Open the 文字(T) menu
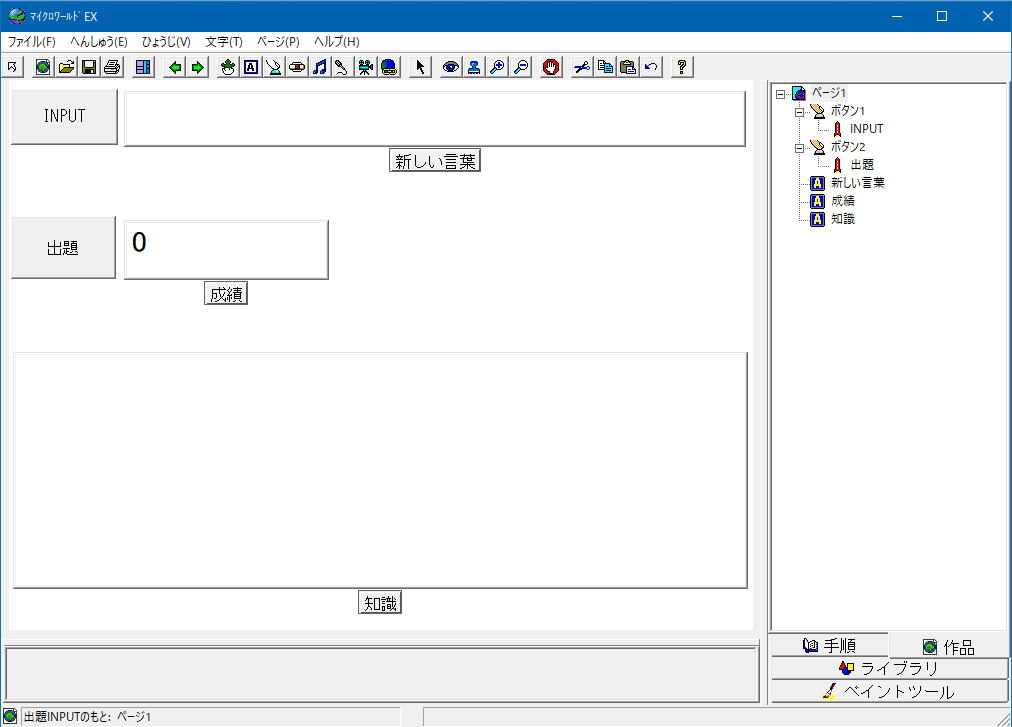The height and width of the screenshot is (727, 1012). coord(224,42)
